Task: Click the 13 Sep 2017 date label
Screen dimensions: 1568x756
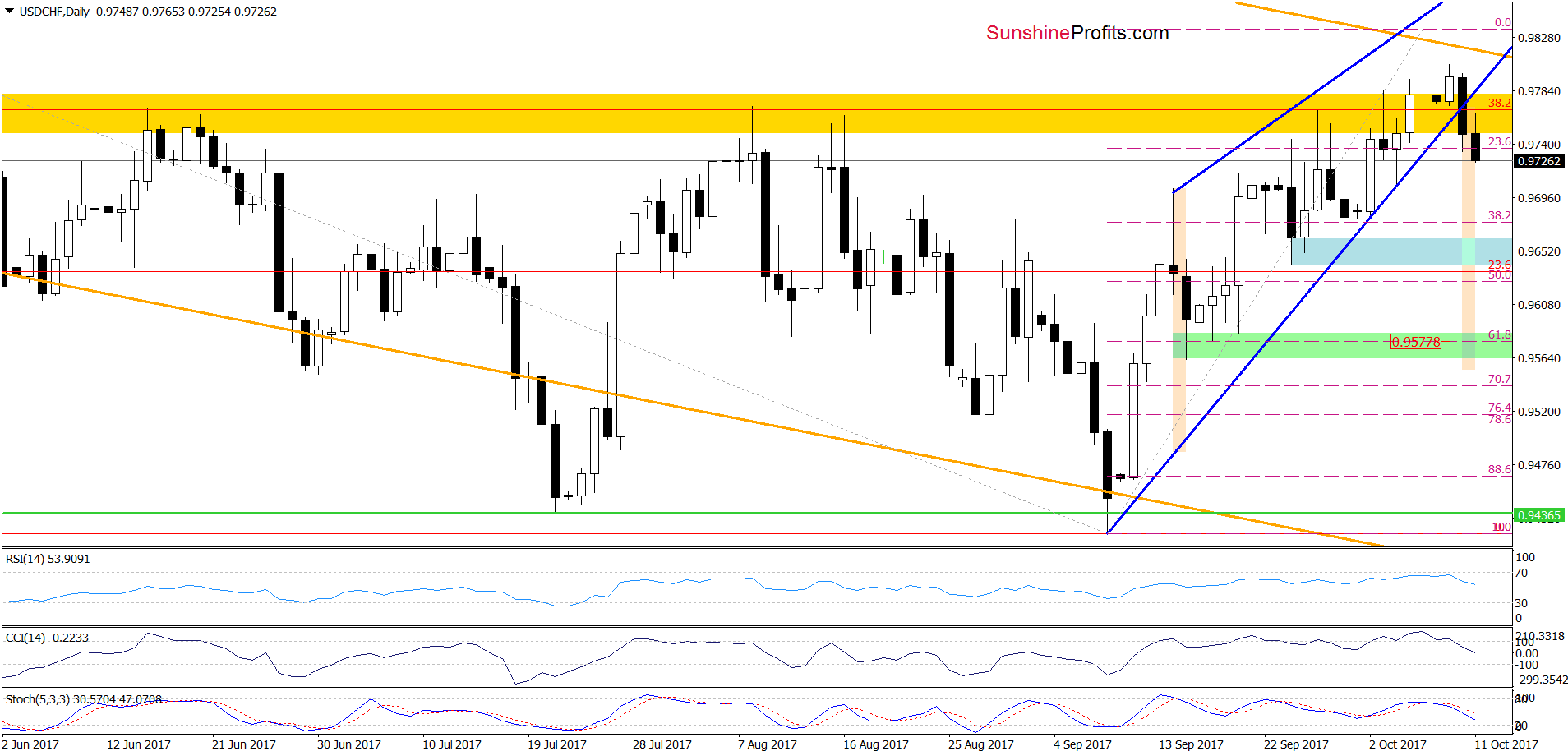Action: click(1191, 744)
